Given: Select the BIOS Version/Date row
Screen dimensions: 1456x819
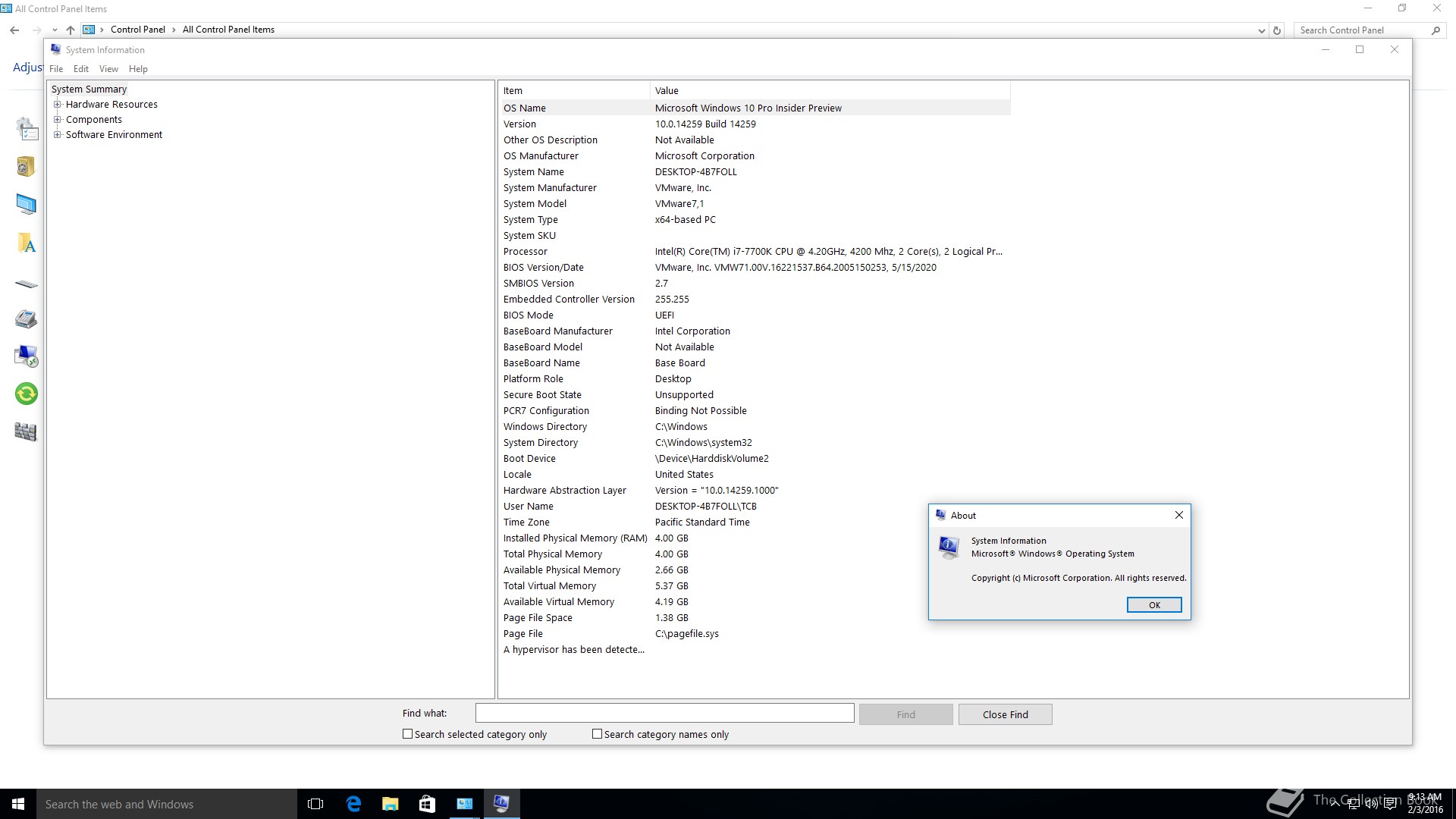Looking at the screenshot, I should point(755,268).
